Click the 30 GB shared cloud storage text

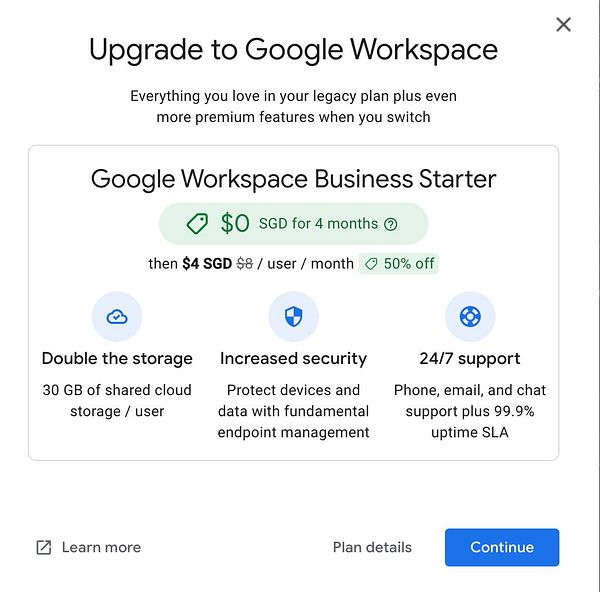coord(117,401)
